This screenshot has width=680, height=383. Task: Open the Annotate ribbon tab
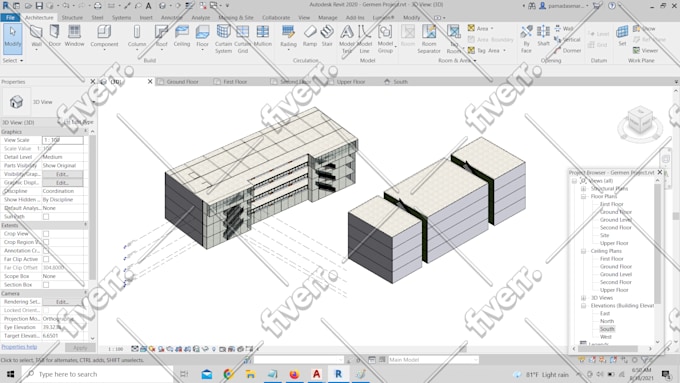point(172,17)
